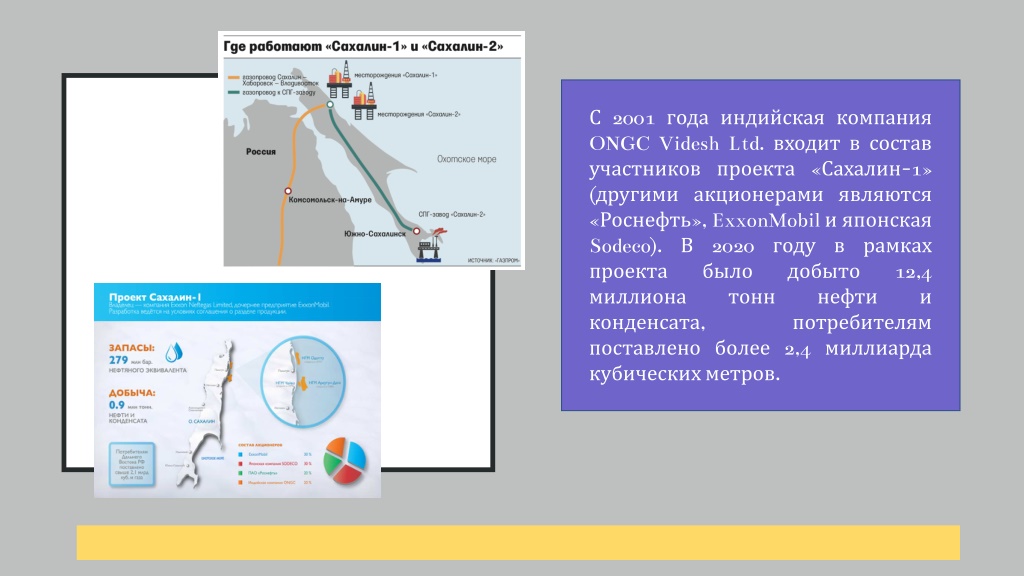The height and width of the screenshot is (576, 1024).
Task: Click the Южно-Сахалинск city marker dot
Action: pos(417,231)
